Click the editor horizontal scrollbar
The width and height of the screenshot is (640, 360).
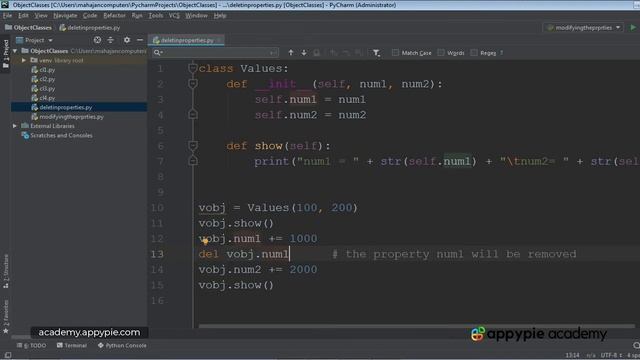[416, 326]
